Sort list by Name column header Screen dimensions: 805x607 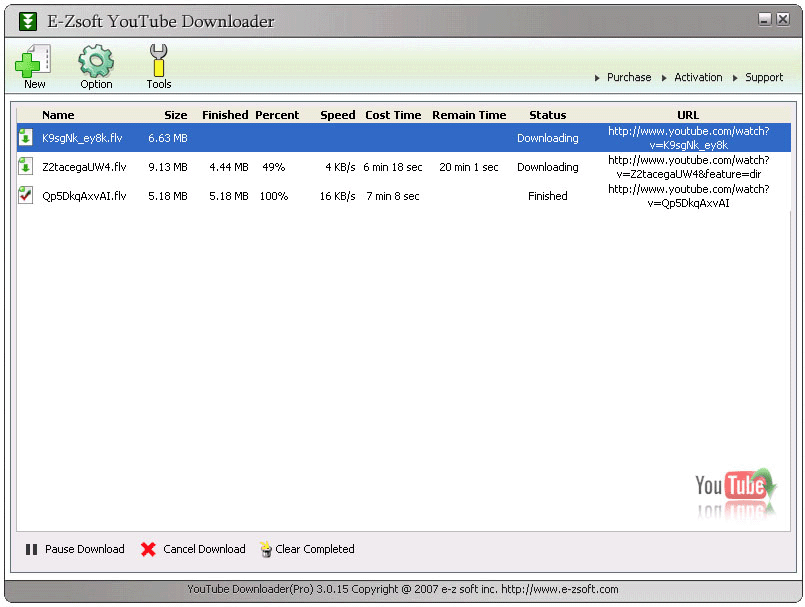click(58, 115)
